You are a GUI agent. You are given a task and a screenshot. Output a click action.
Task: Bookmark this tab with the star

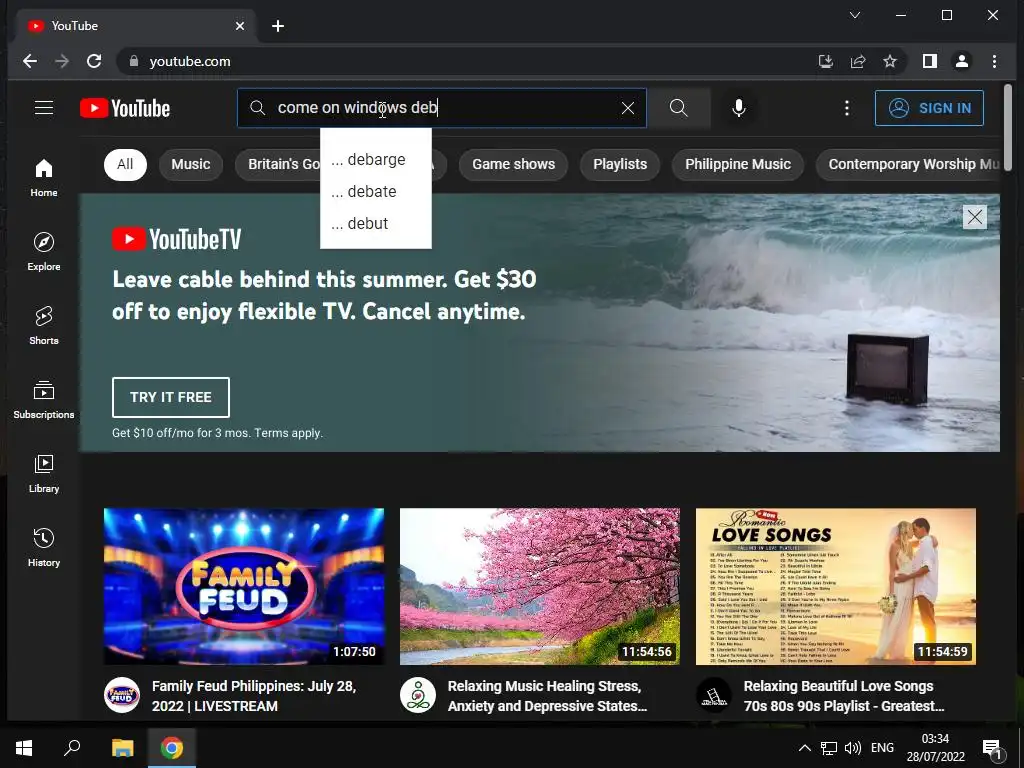pos(889,61)
